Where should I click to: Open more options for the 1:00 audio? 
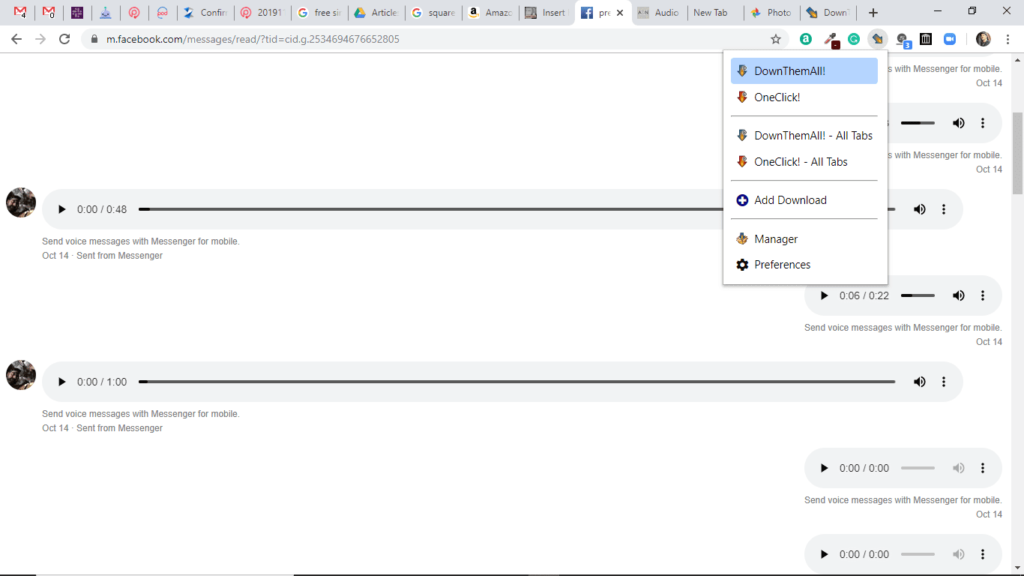(943, 382)
